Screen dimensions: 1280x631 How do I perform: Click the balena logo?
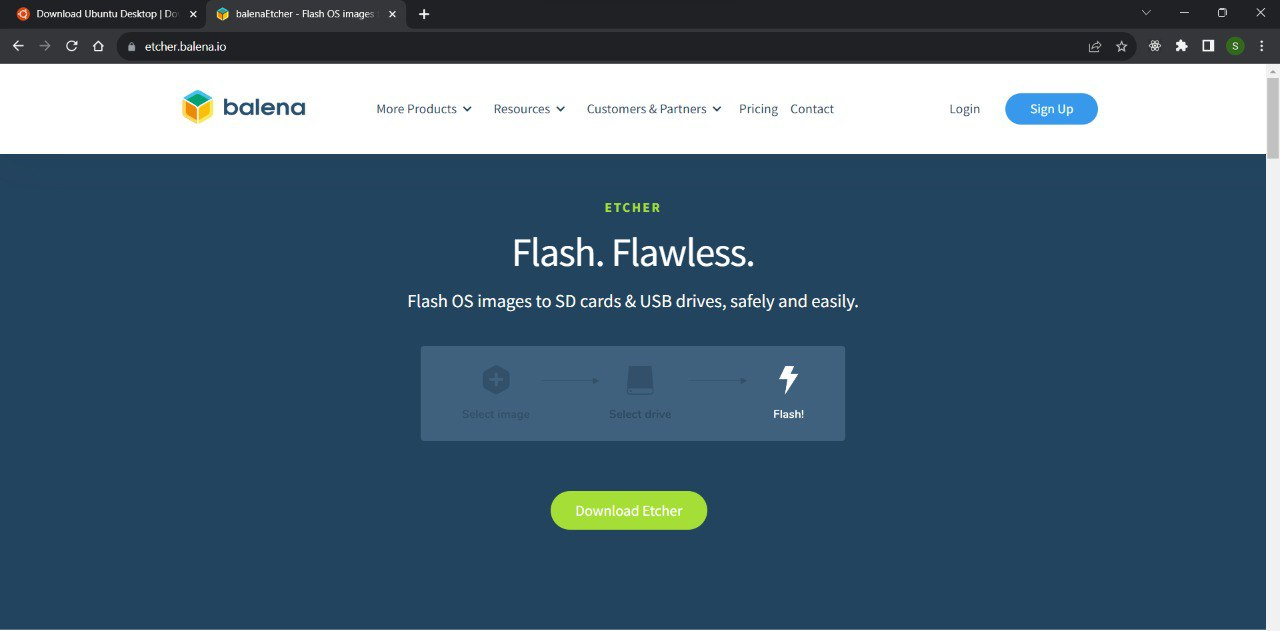tap(243, 107)
